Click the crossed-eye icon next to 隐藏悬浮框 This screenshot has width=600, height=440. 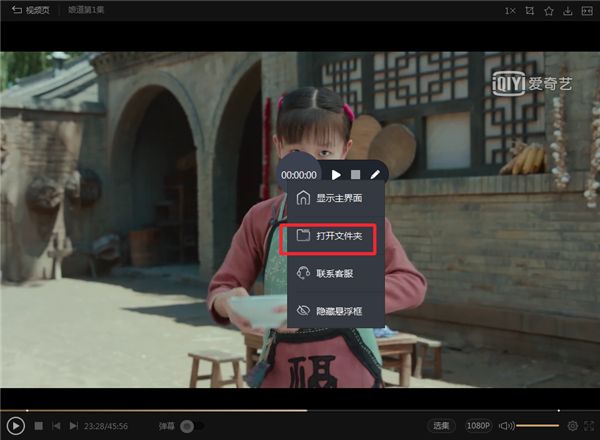303,310
